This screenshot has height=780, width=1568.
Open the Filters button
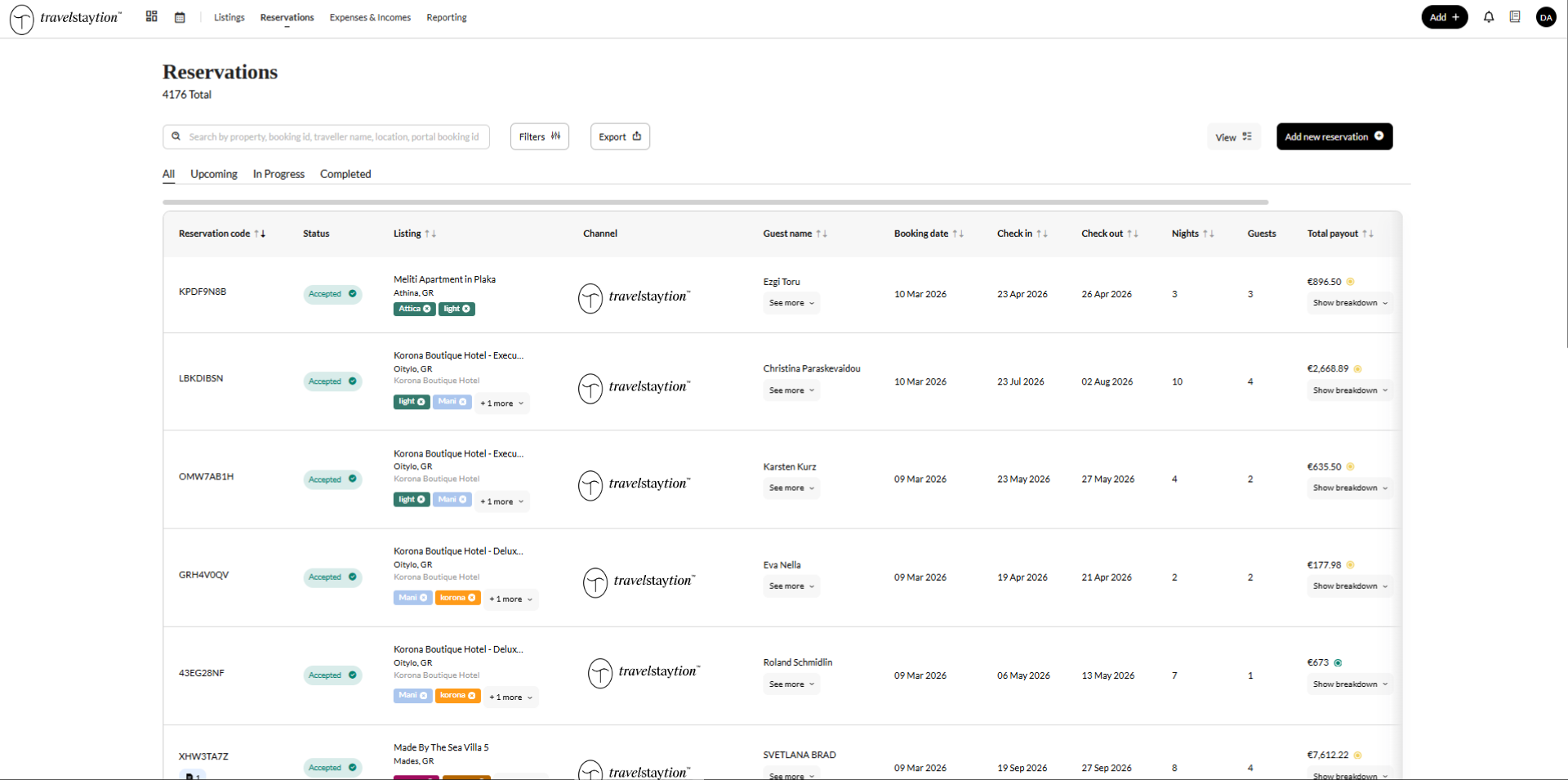click(539, 136)
